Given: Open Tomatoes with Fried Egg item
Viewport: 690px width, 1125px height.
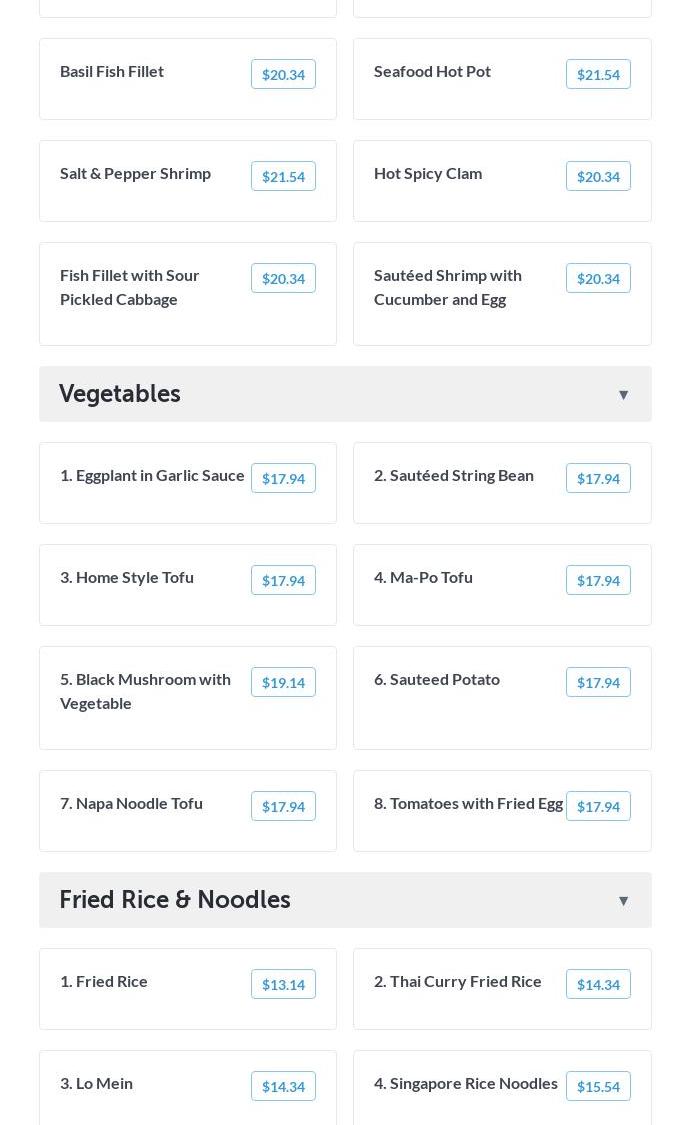Looking at the screenshot, I should 468,803.
